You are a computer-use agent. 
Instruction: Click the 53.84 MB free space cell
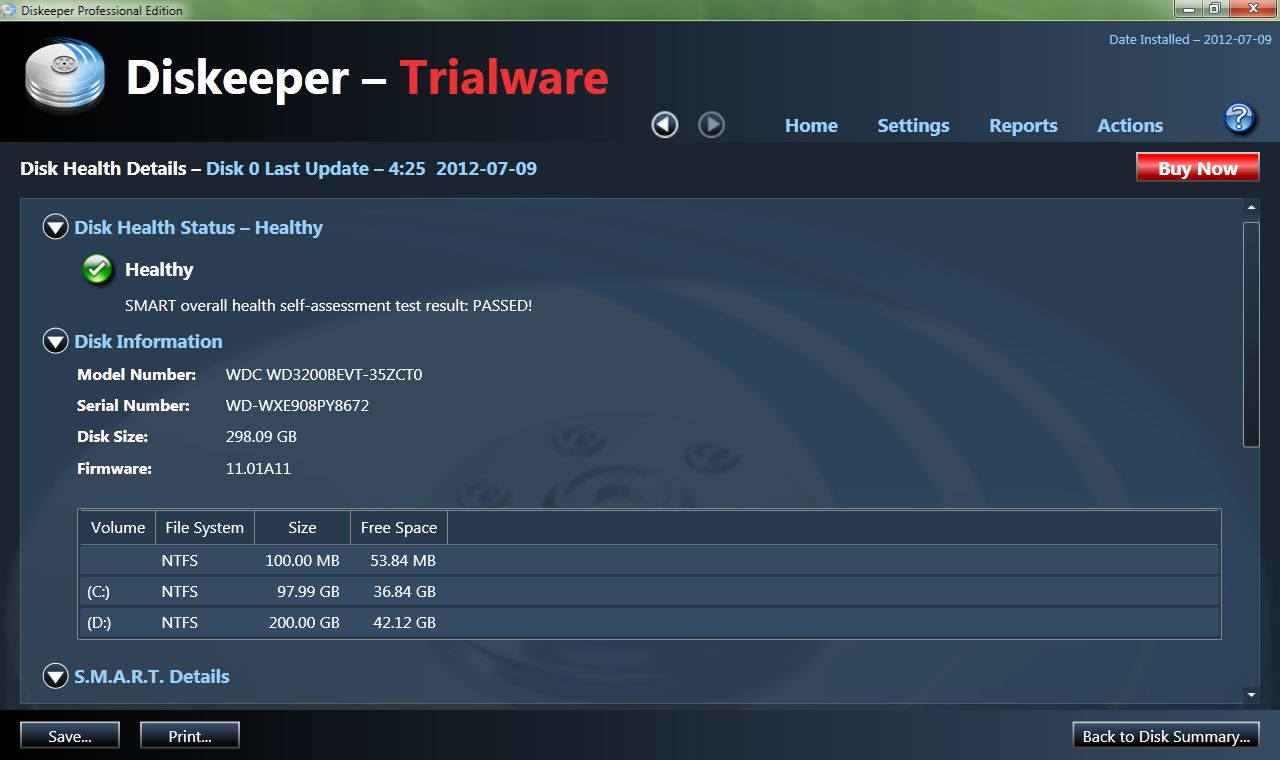pos(403,561)
